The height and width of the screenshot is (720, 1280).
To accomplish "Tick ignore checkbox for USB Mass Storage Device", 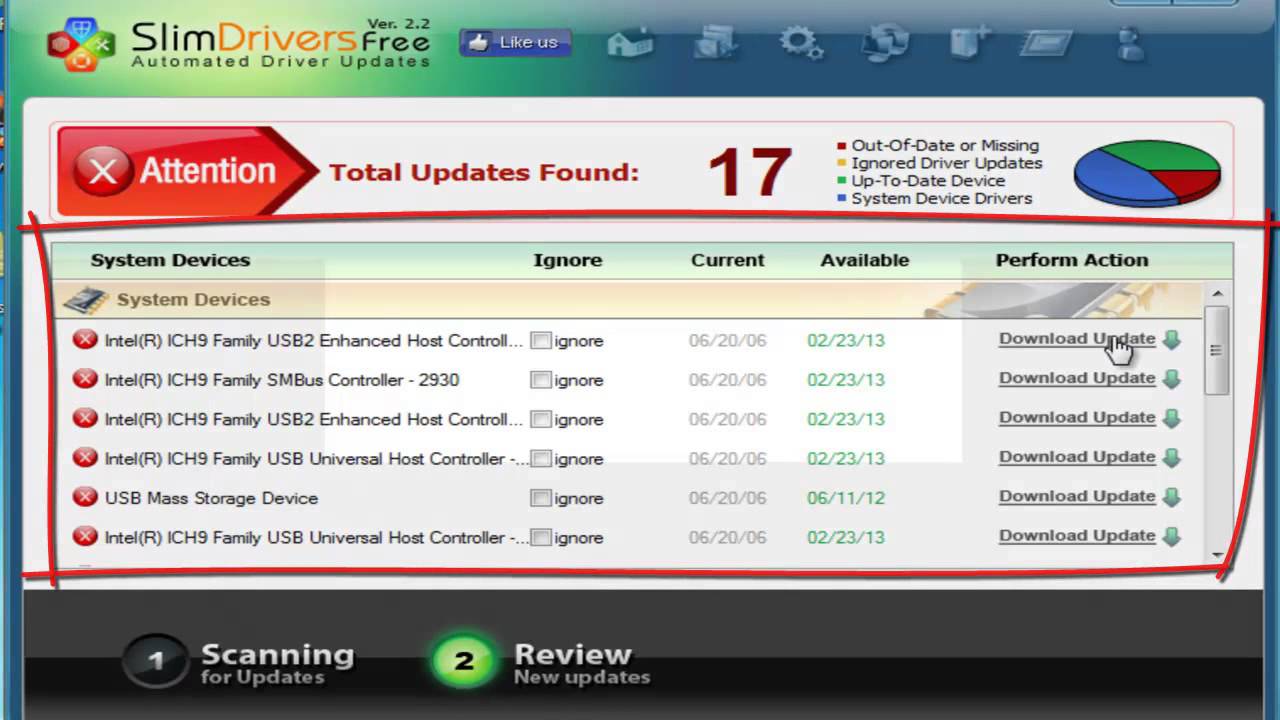I will [x=541, y=498].
